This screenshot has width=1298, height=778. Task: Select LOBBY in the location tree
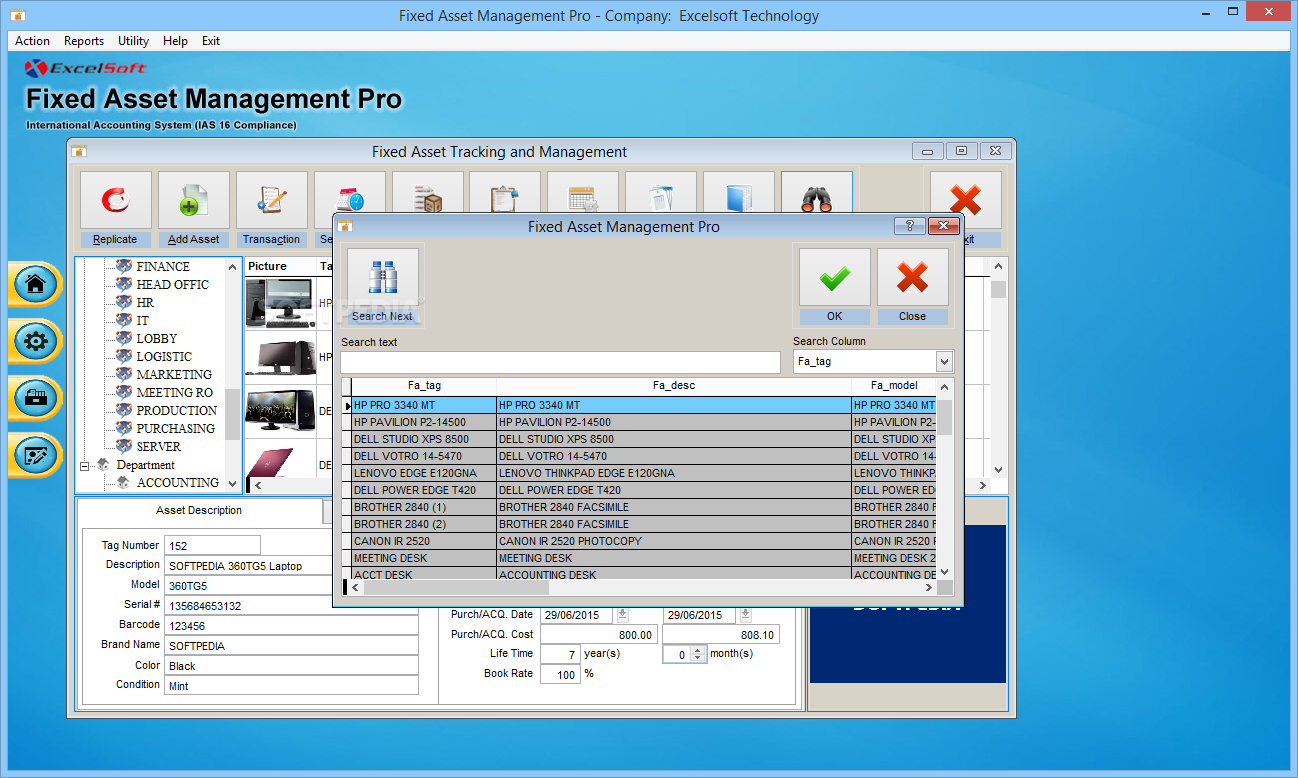coord(157,339)
